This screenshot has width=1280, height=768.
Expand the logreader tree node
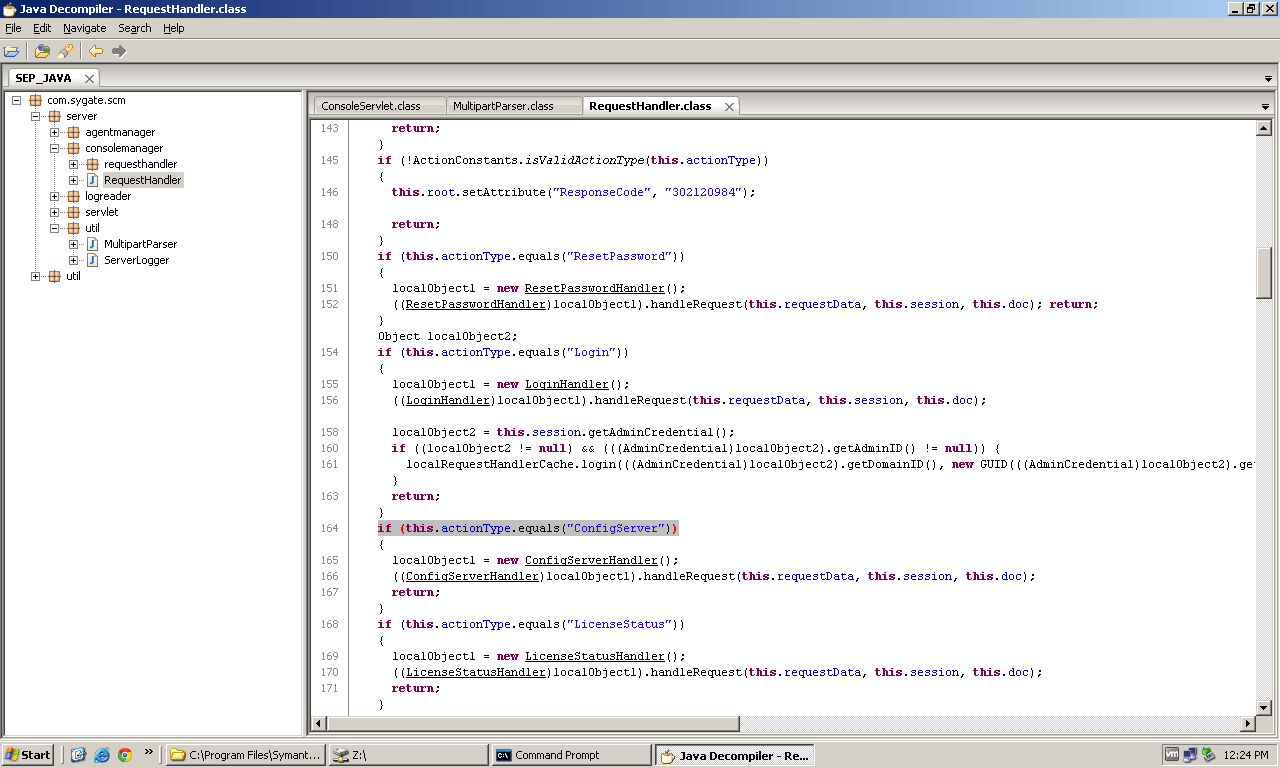click(55, 196)
